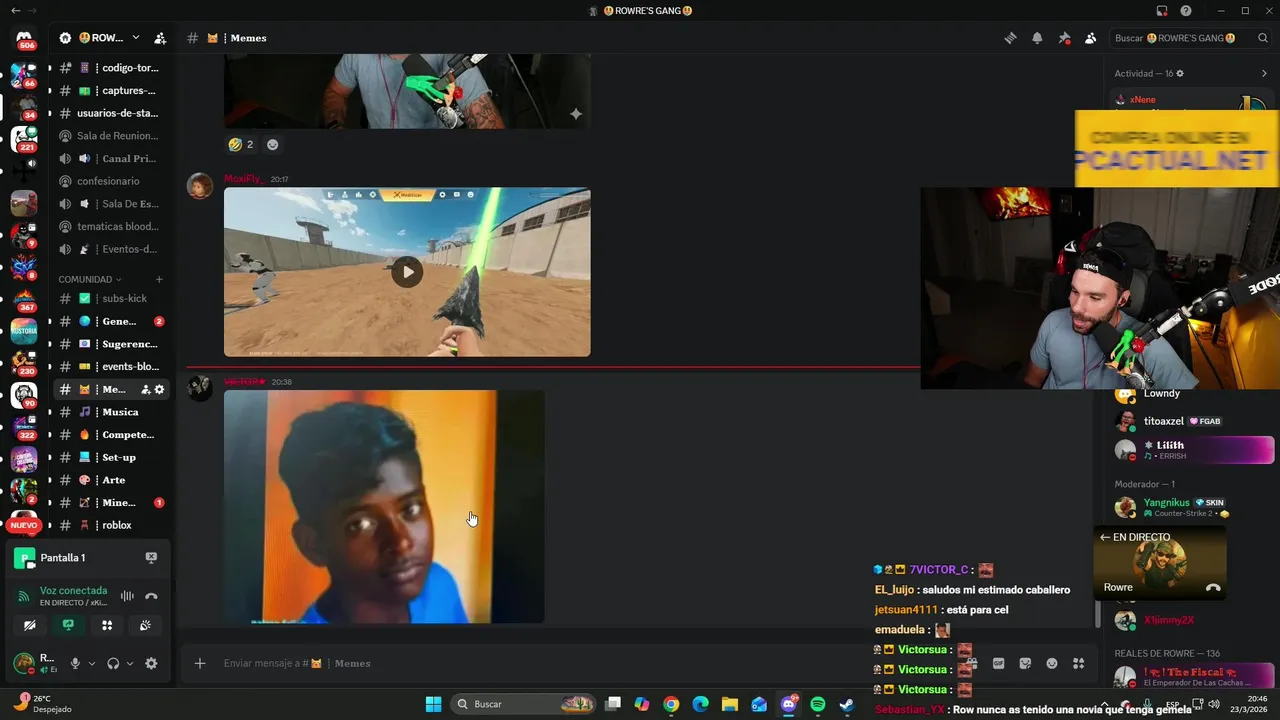Stop streaming Pantalla 1 icon
Viewport: 1280px width, 720px height.
[x=151, y=558]
